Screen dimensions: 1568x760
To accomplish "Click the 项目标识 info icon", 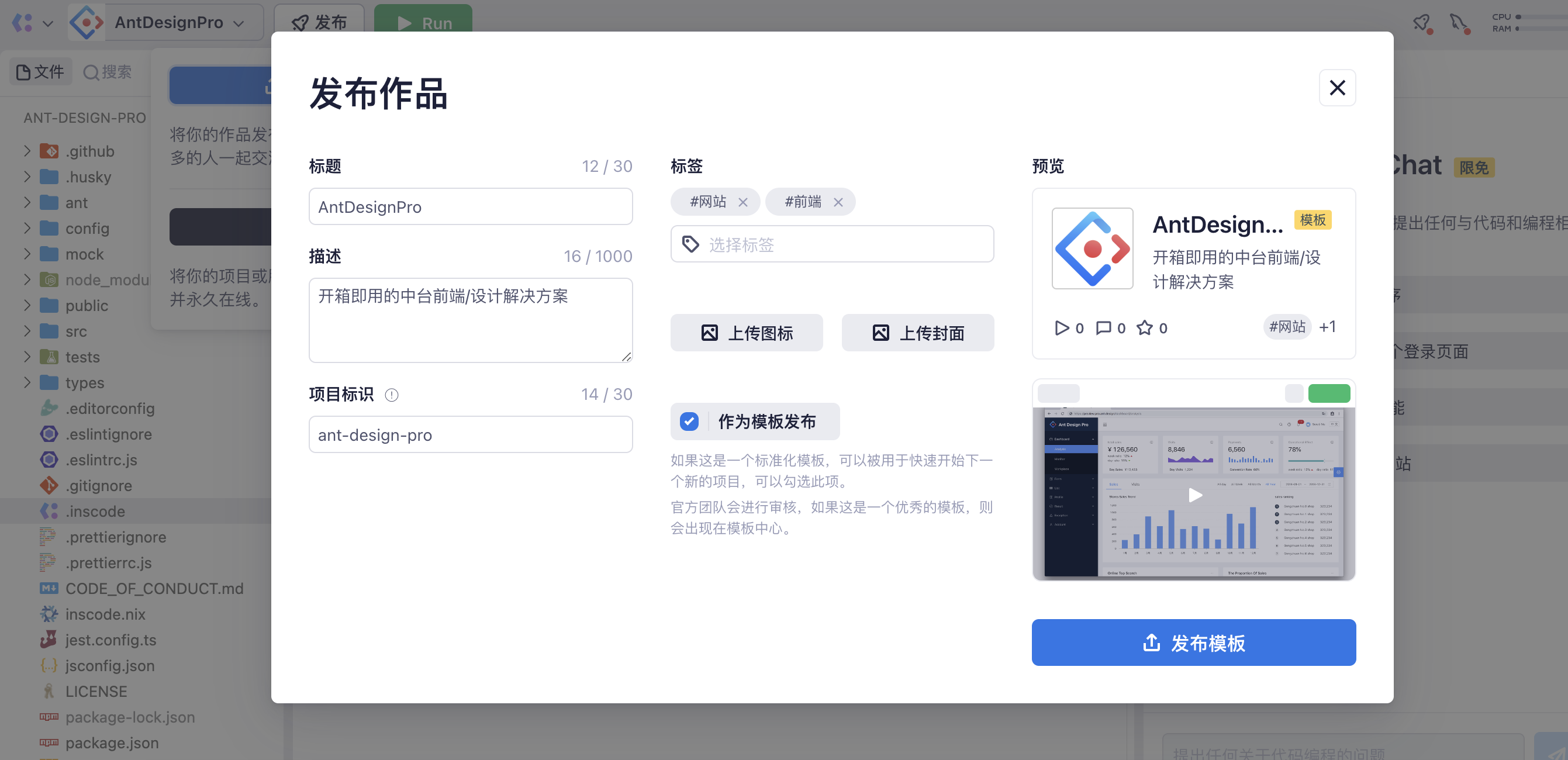I will tap(391, 395).
